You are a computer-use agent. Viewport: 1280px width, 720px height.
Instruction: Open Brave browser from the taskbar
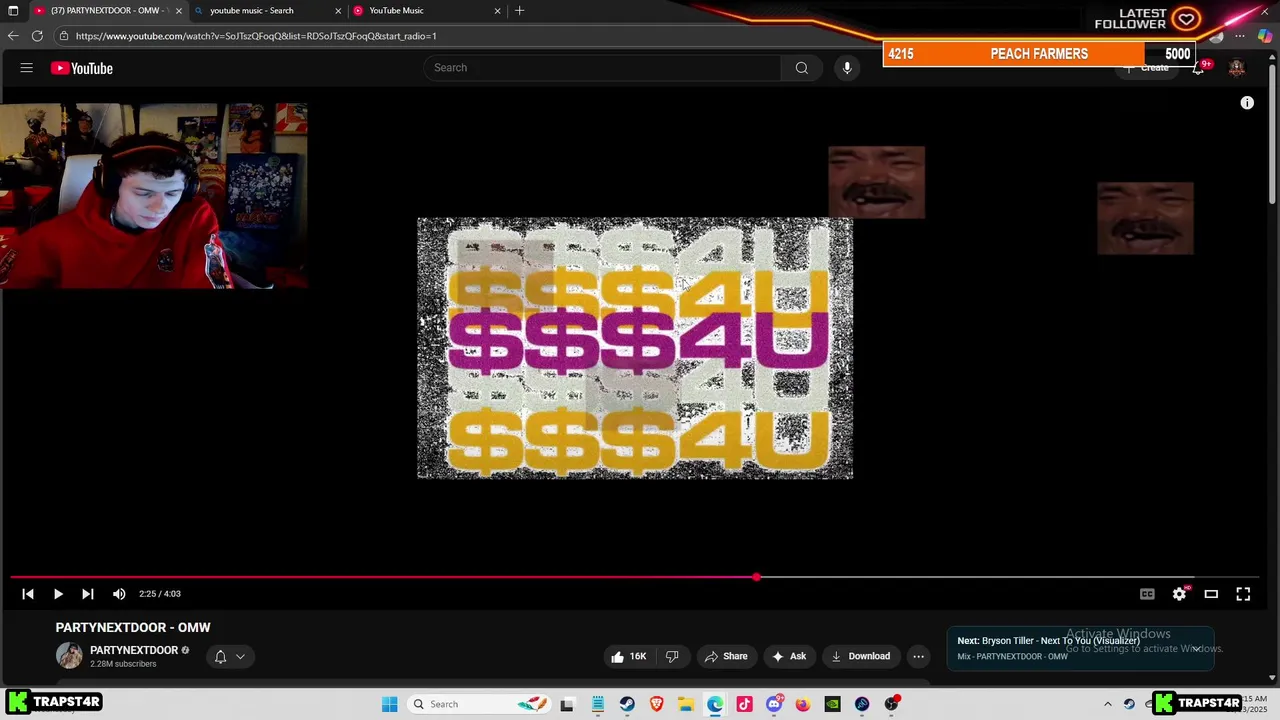(x=656, y=704)
